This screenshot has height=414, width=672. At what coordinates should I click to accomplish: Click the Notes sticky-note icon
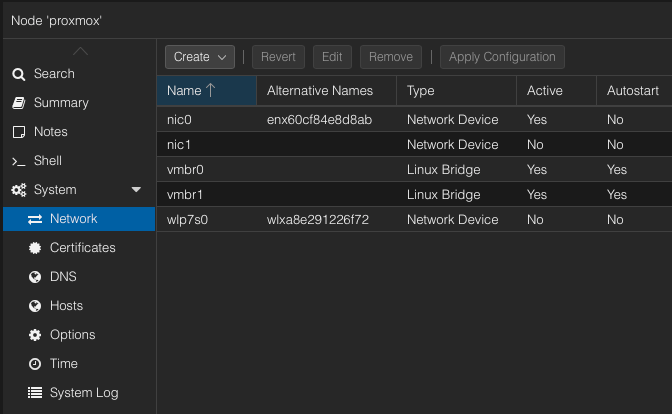18,132
